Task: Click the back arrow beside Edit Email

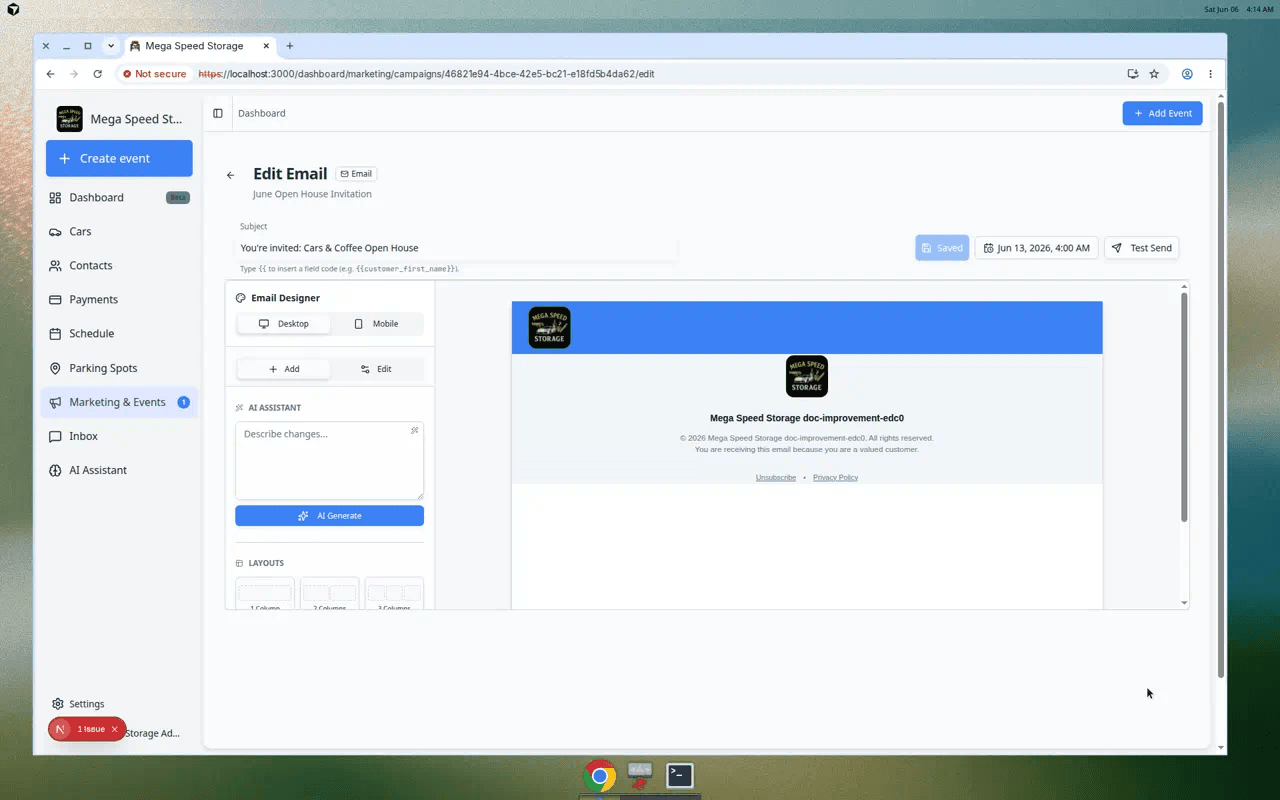Action: (x=231, y=175)
